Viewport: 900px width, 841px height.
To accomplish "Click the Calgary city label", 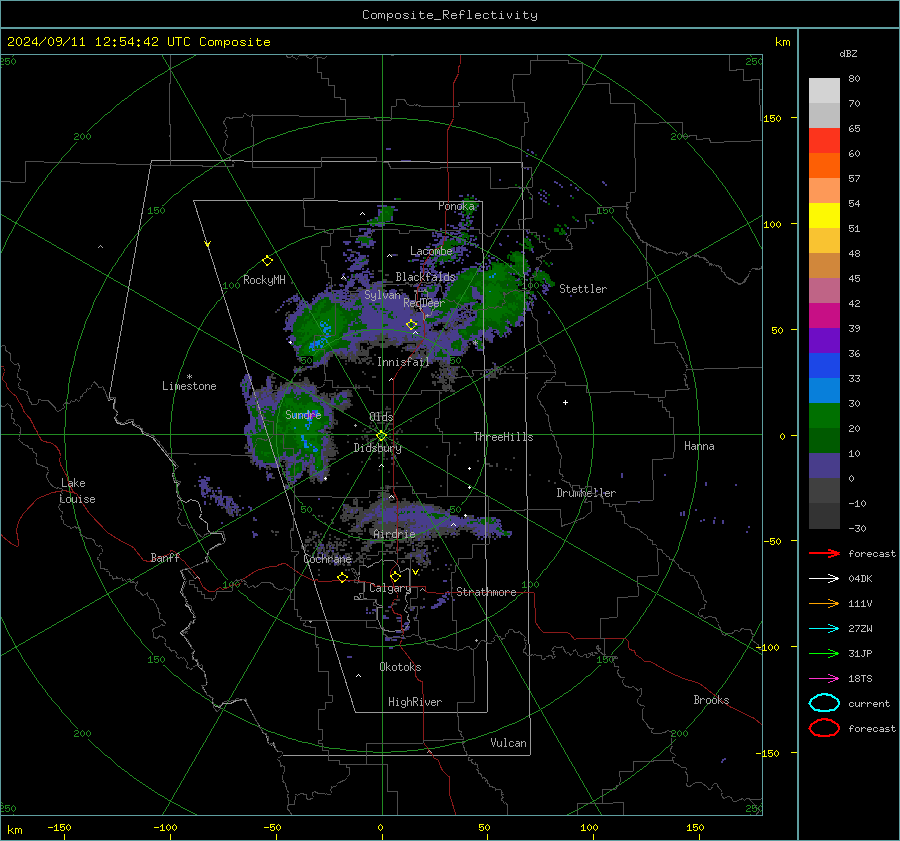I will 390,588.
